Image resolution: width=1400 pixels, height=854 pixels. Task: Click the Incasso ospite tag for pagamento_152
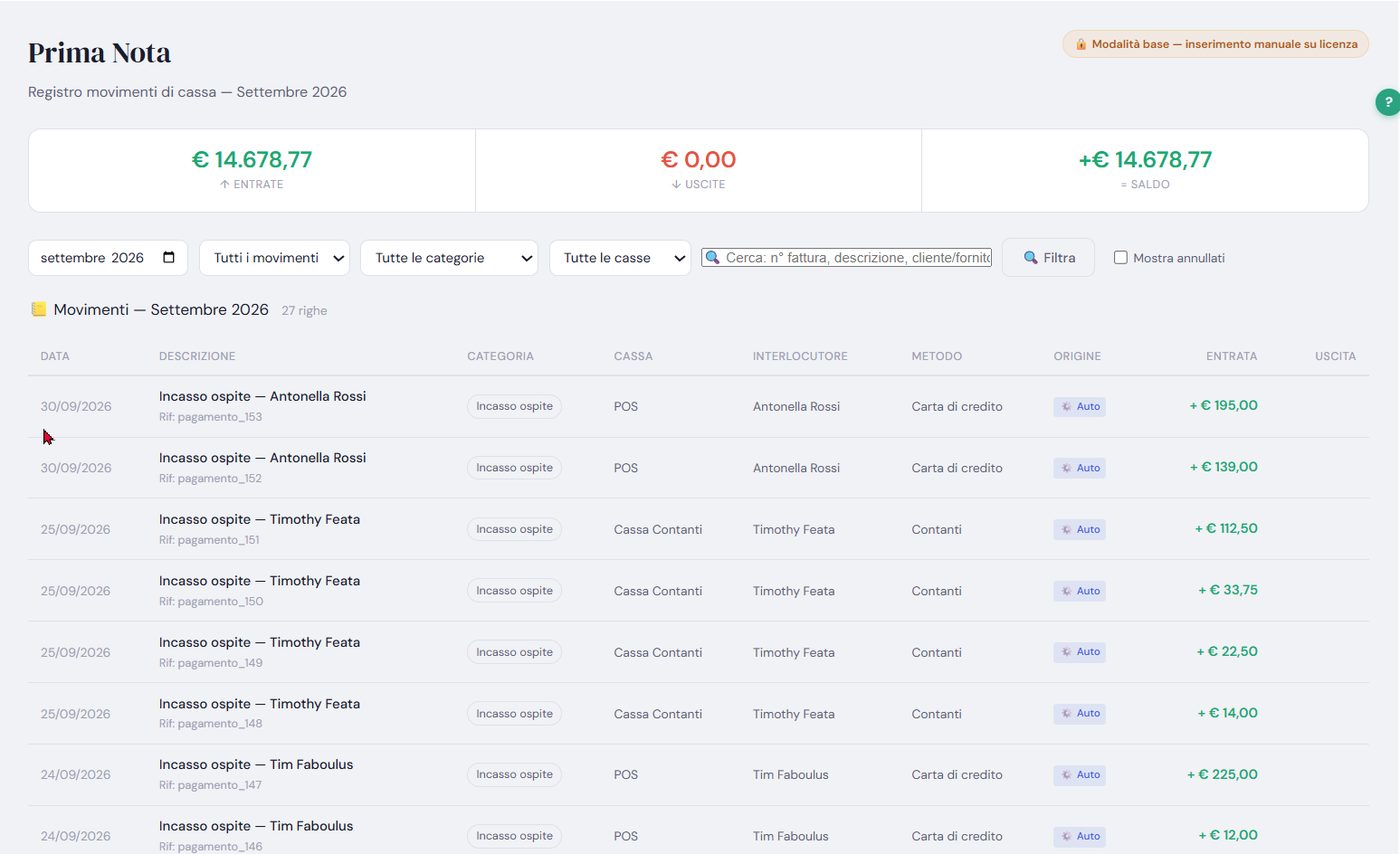[514, 468]
